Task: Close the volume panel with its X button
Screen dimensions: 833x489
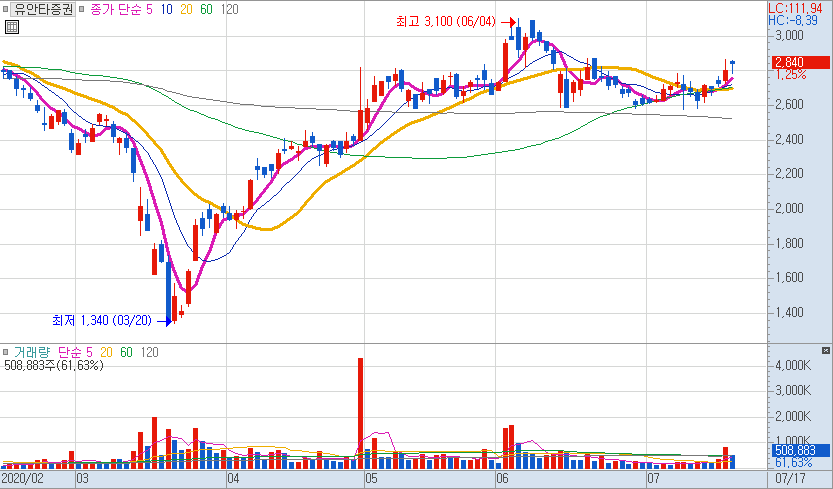Action: coord(826,350)
